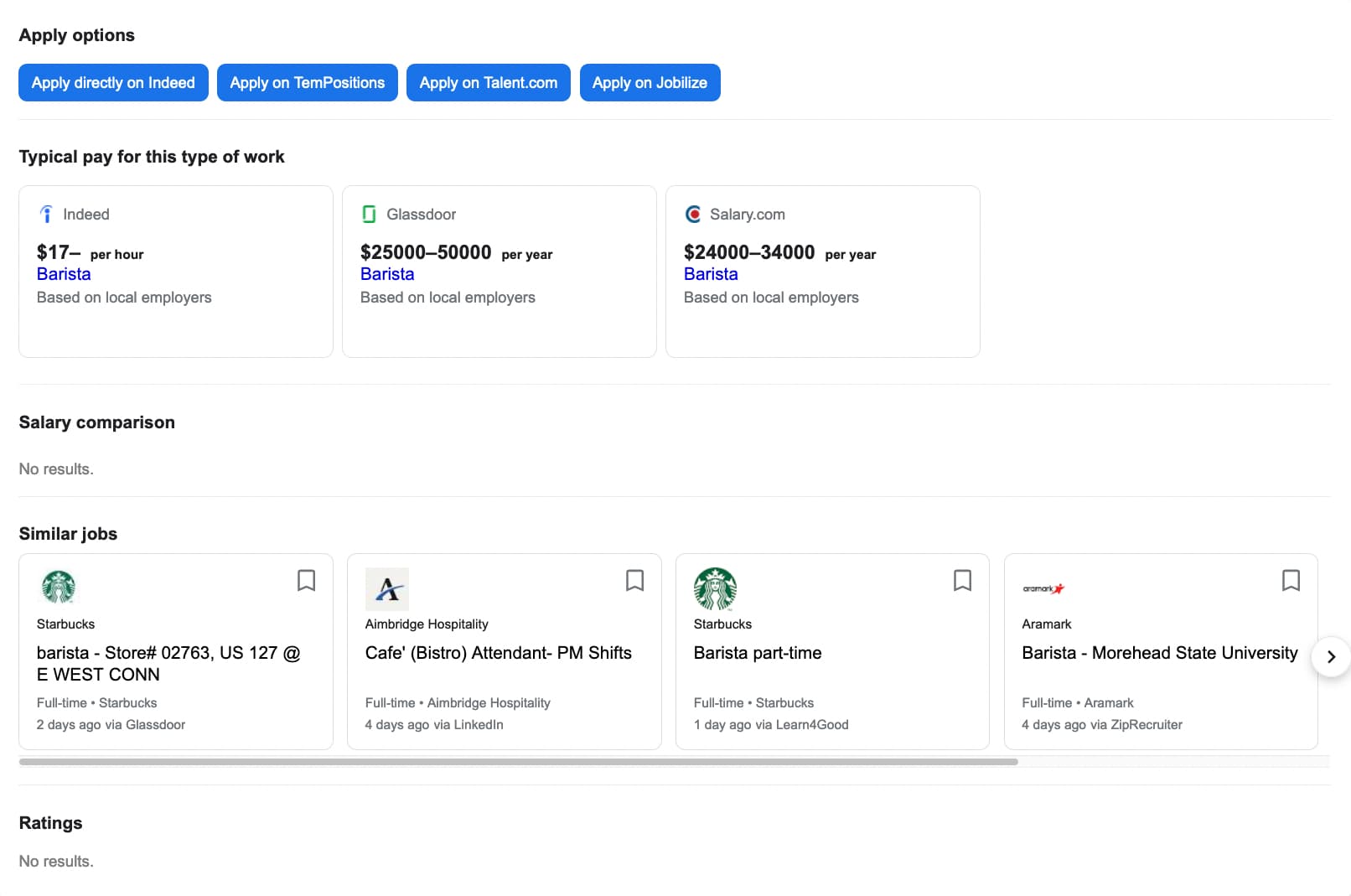This screenshot has height=896, width=1351.
Task: Click the similar jobs horizontal scrollbar
Action: [x=519, y=762]
